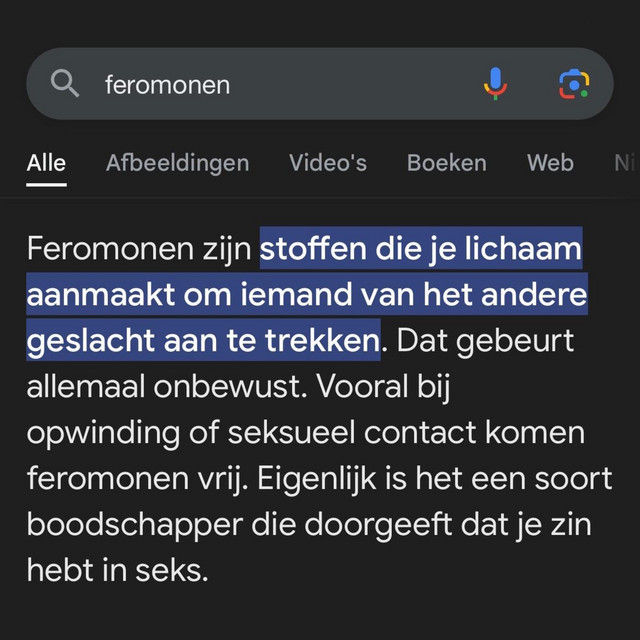
Task: Click the final line 'hebt in seks.'
Action: [x=118, y=571]
